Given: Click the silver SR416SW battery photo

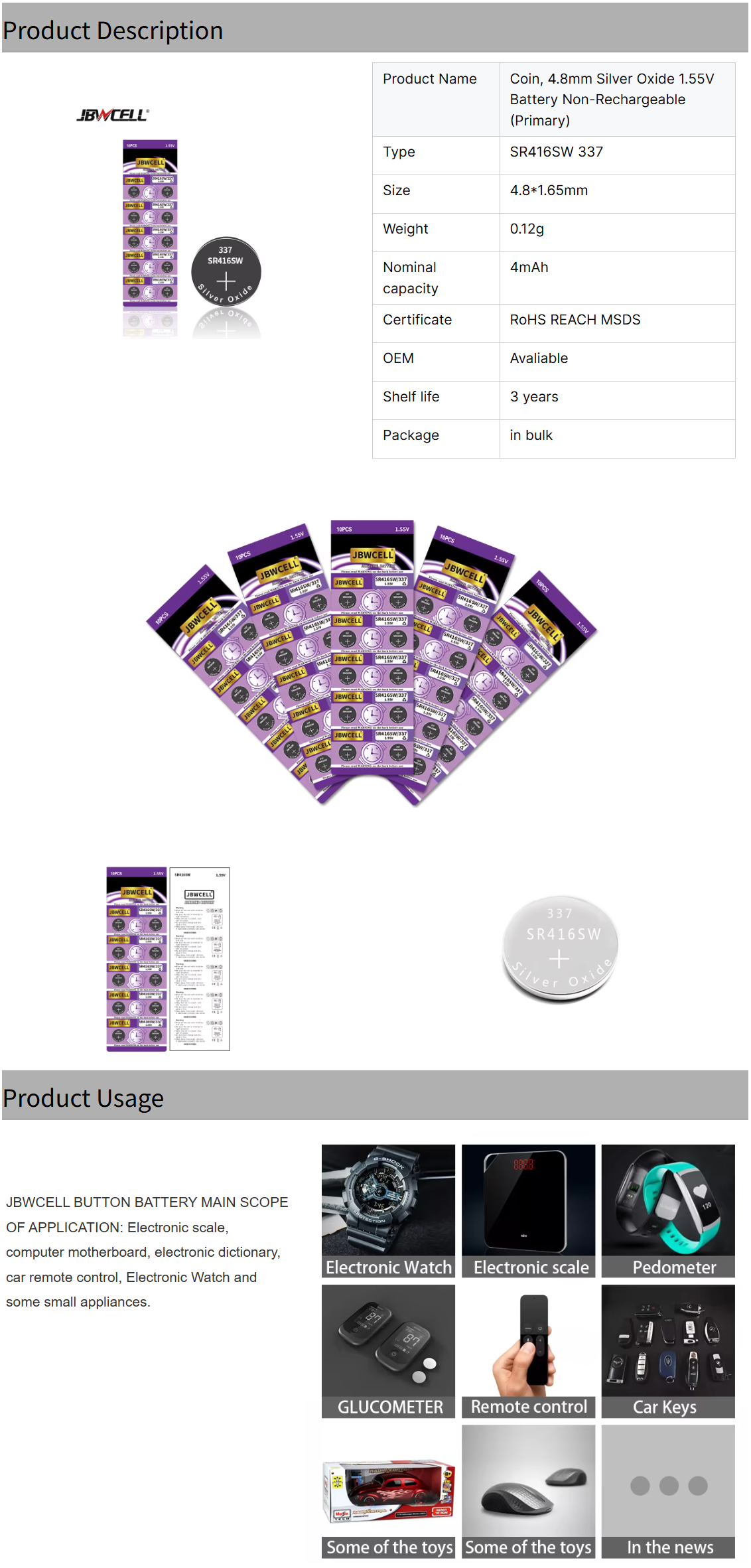Looking at the screenshot, I should tap(561, 949).
